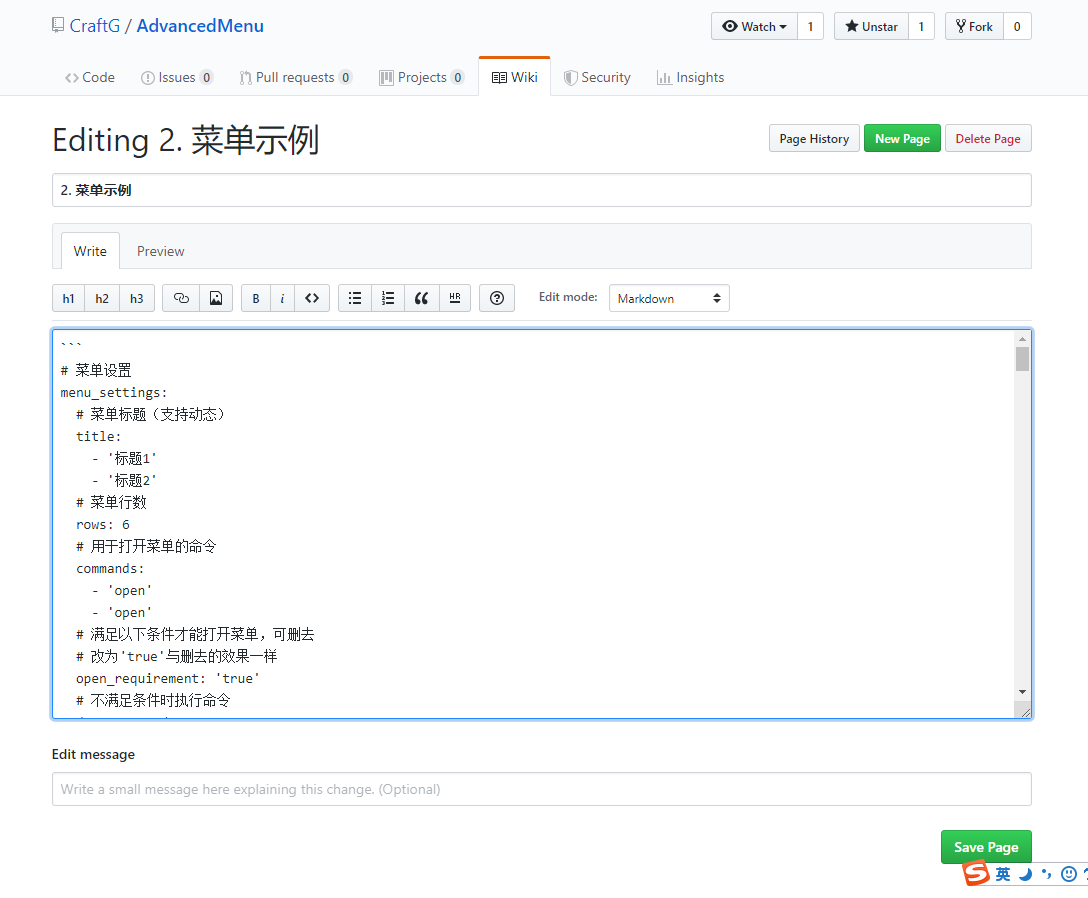
Task: Apply bold formatting with the B button
Action: coord(256,298)
